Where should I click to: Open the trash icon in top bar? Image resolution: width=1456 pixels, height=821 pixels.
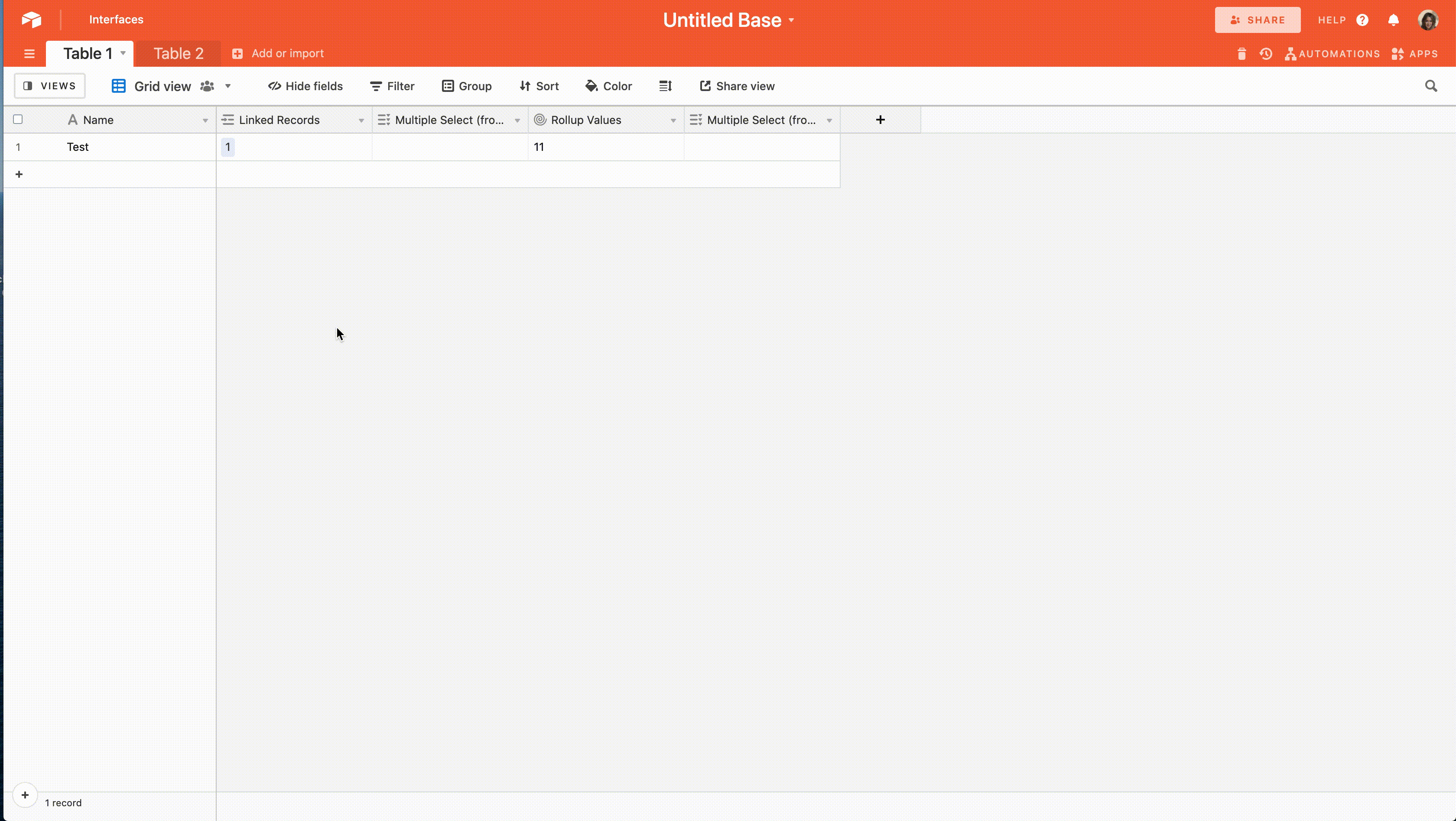pos(1241,54)
